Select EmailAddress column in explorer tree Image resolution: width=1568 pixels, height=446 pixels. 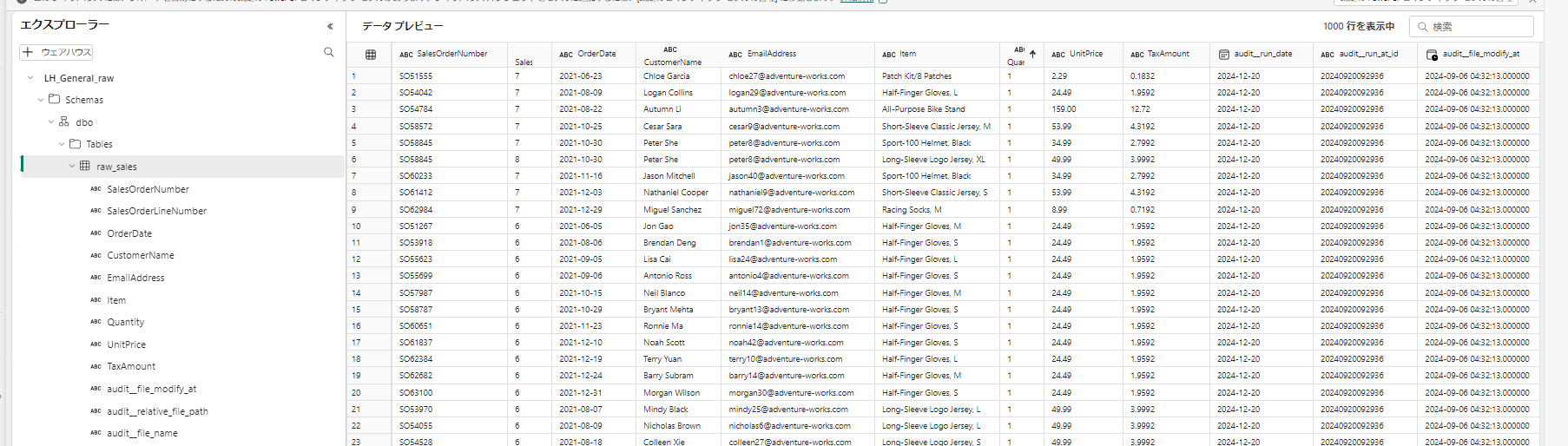[x=135, y=278]
